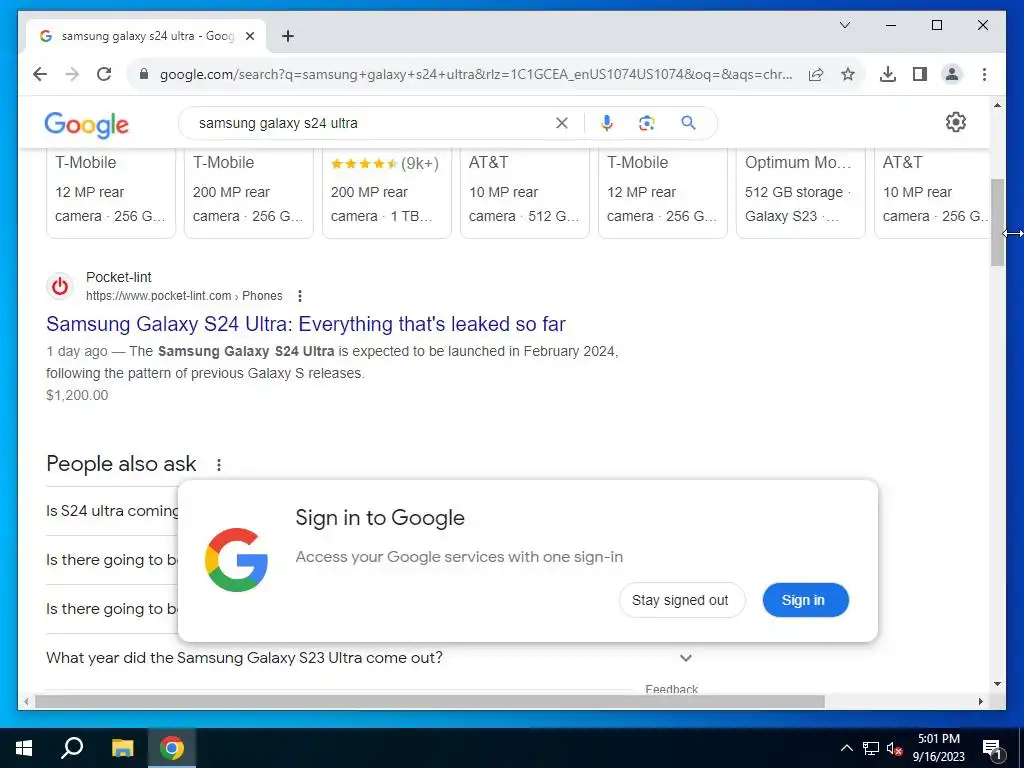Open the muted volume tray icon
1024x768 pixels.
click(895, 748)
